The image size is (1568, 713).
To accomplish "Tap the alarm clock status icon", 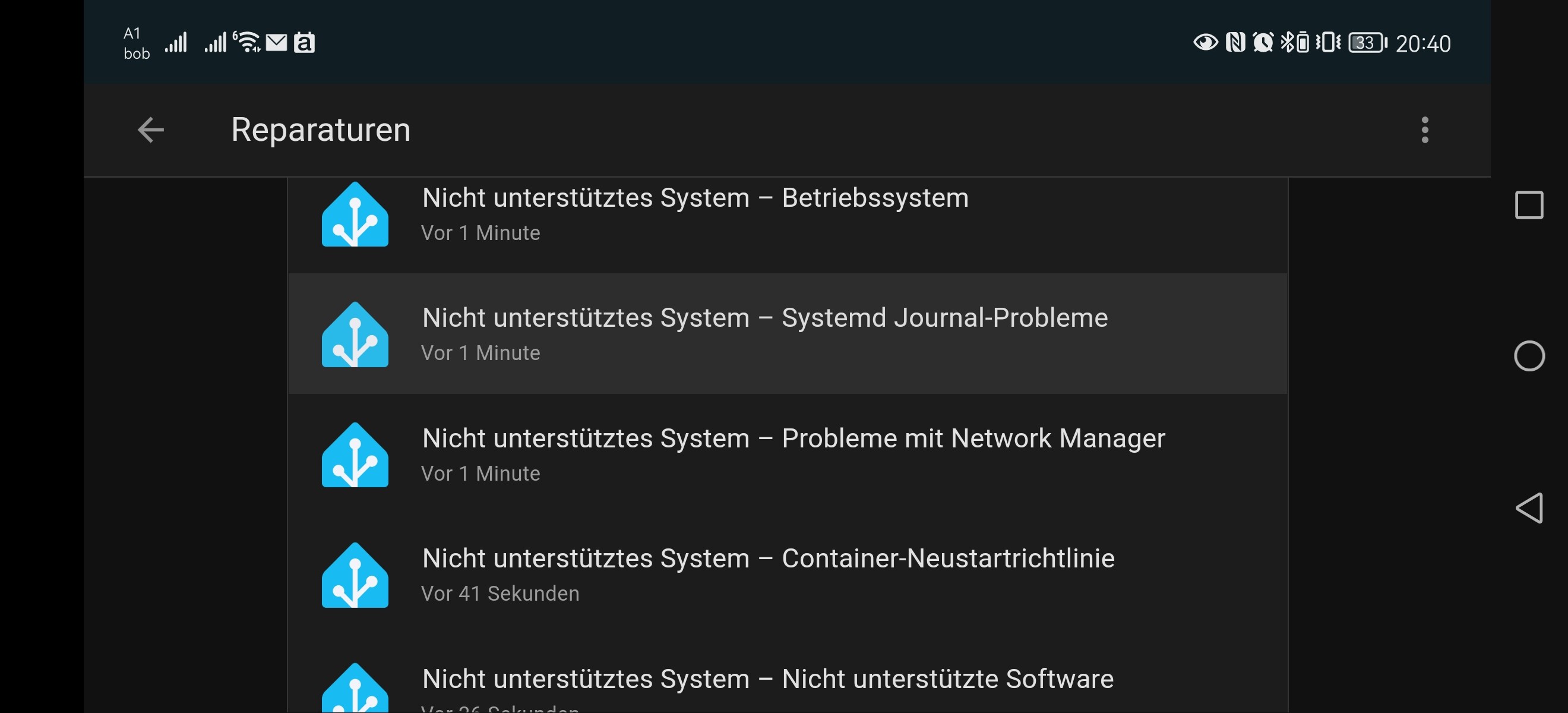I will pos(1263,43).
